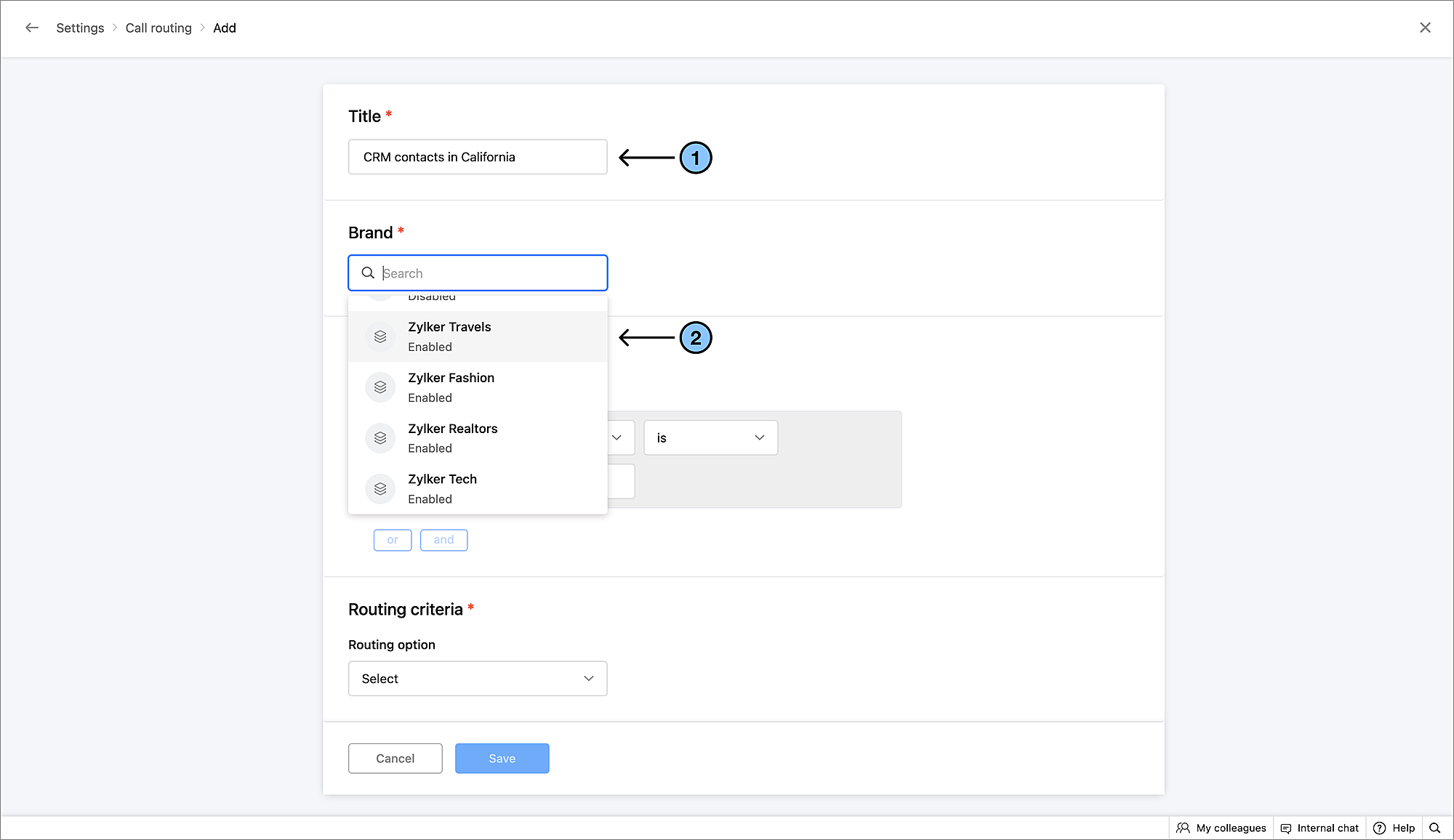The width and height of the screenshot is (1454, 840).
Task: Click the magnifier icon in Brand search
Action: click(x=369, y=273)
